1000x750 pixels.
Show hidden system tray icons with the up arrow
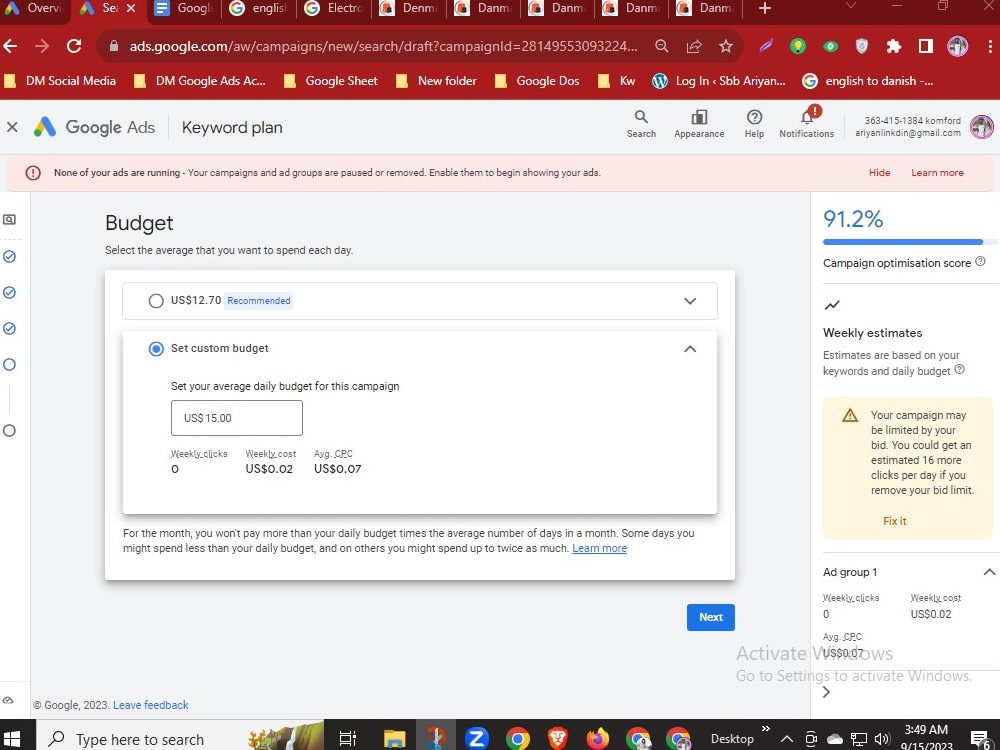click(x=787, y=739)
